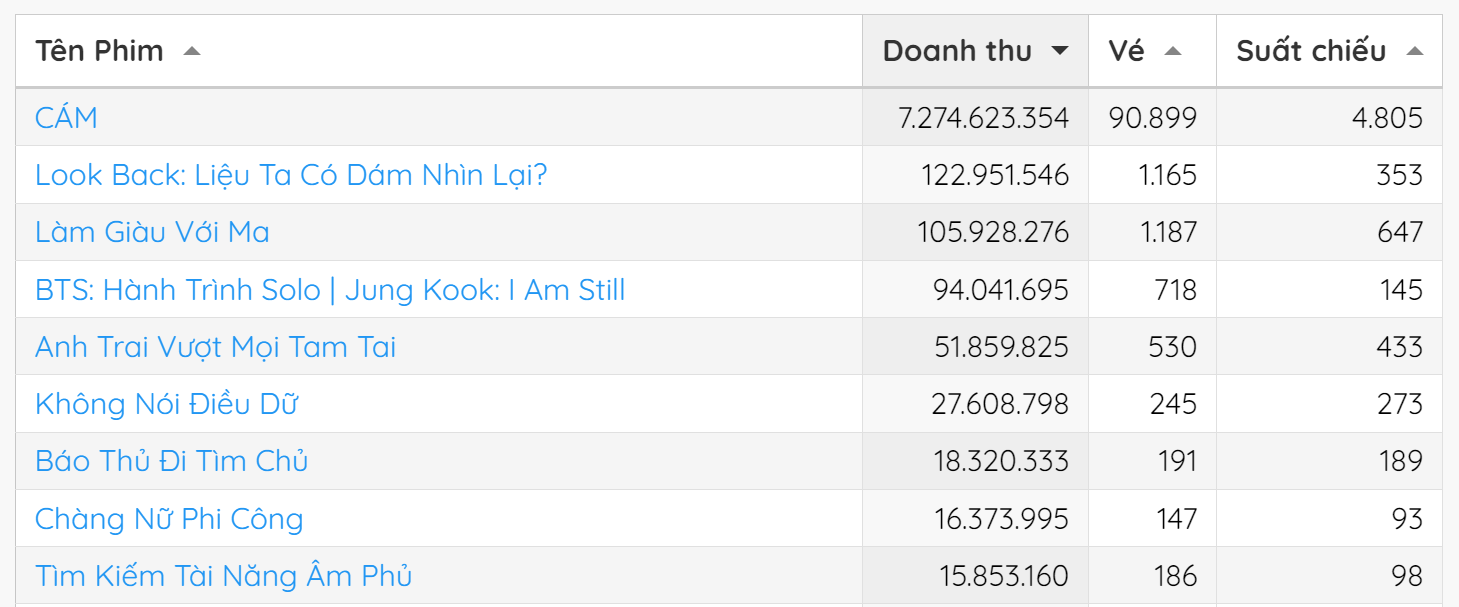
Task: Open BTS: Hành Trình Solo | Jung Kook: I Am Still
Action: coord(330,289)
